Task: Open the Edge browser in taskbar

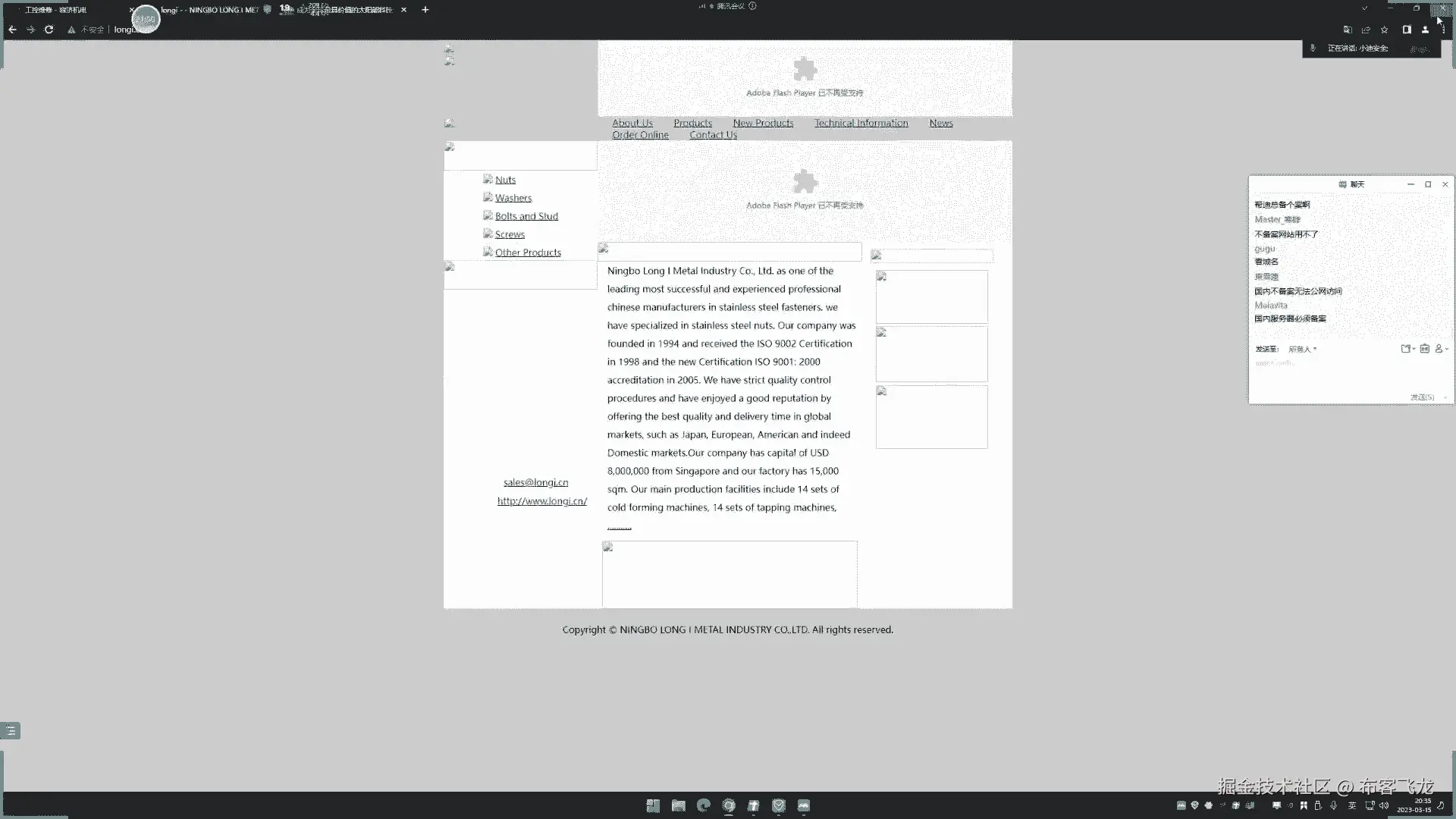Action: tap(703, 805)
